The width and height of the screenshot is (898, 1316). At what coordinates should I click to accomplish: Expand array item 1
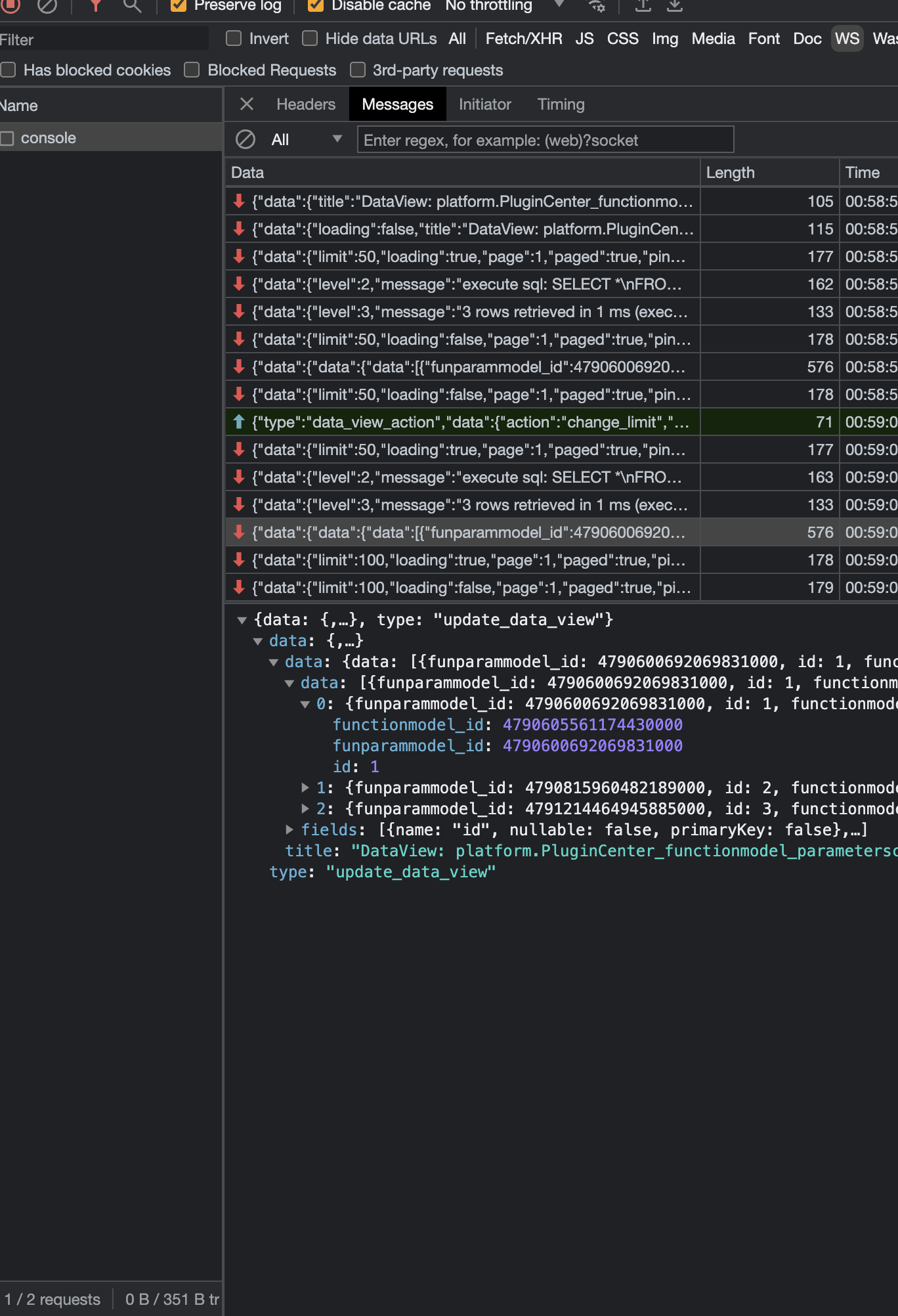pos(305,787)
